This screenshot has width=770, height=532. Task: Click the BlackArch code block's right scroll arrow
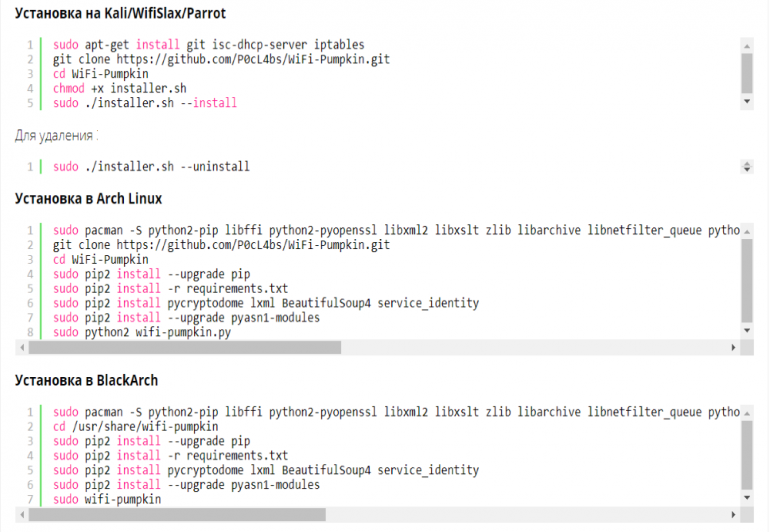coord(733,515)
